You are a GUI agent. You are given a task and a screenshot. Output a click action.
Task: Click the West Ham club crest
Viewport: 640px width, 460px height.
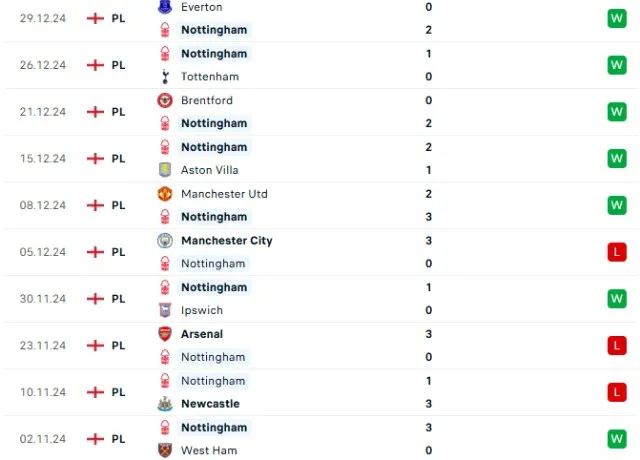point(165,450)
